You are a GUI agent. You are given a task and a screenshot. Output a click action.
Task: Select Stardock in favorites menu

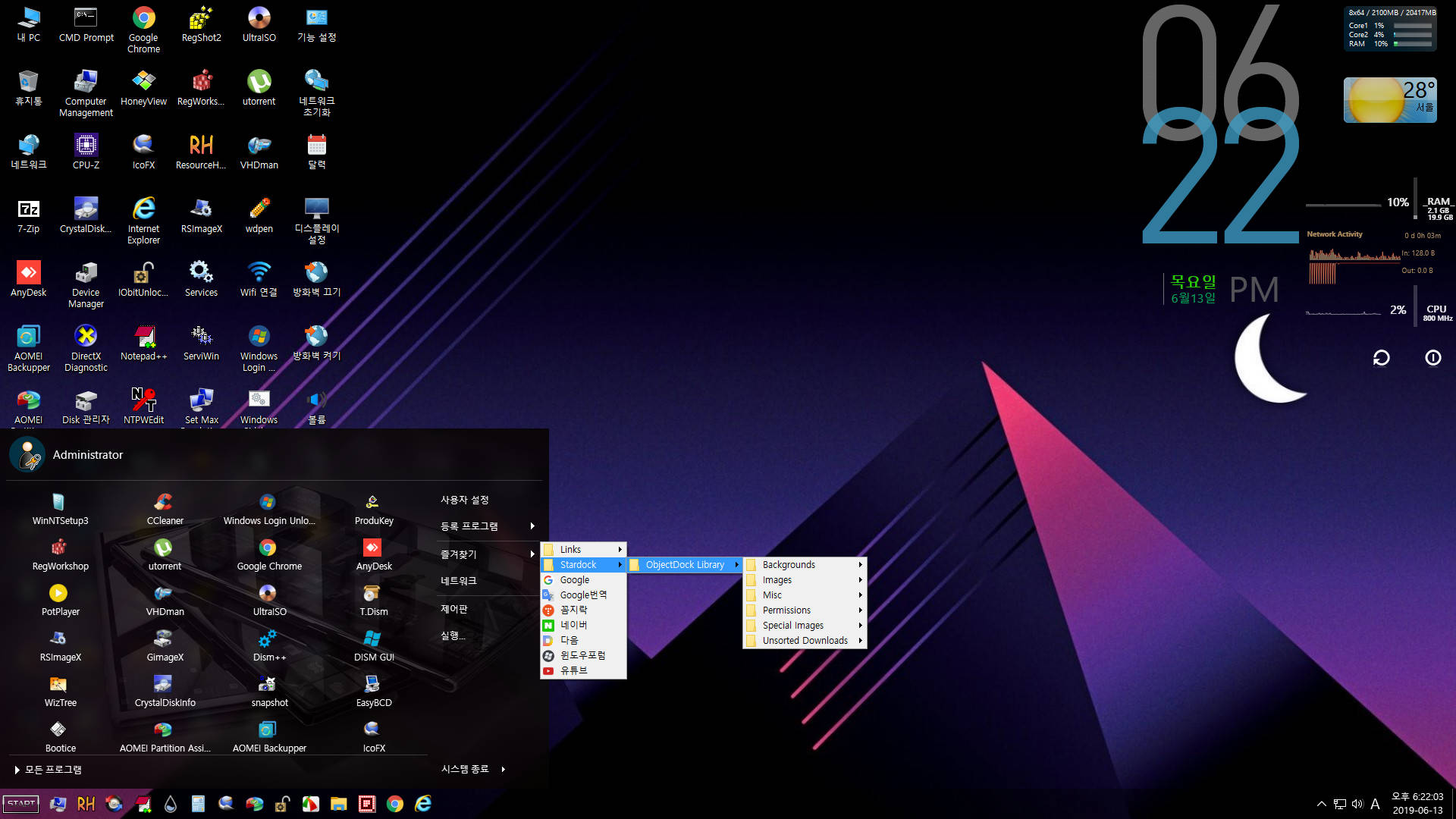coord(583,565)
